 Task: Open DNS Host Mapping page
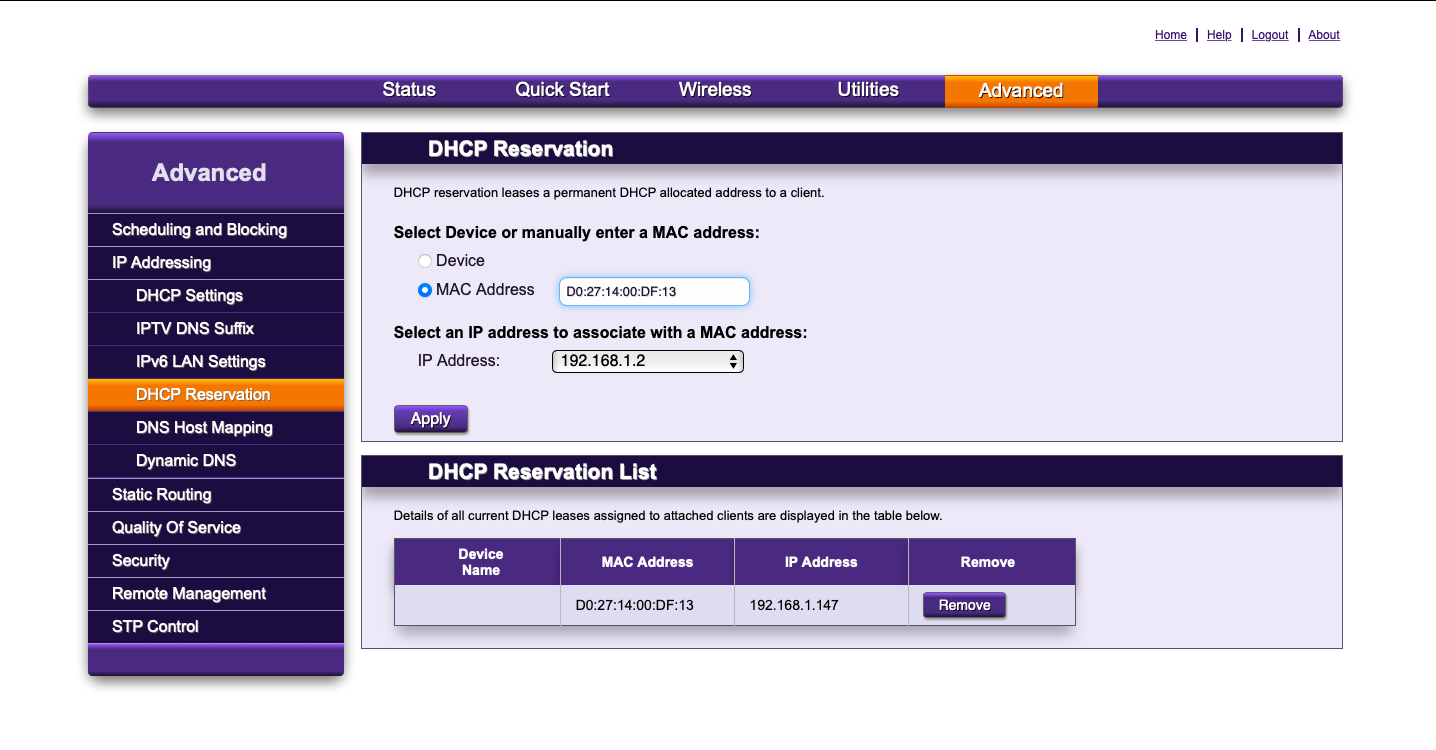pyautogui.click(x=204, y=428)
